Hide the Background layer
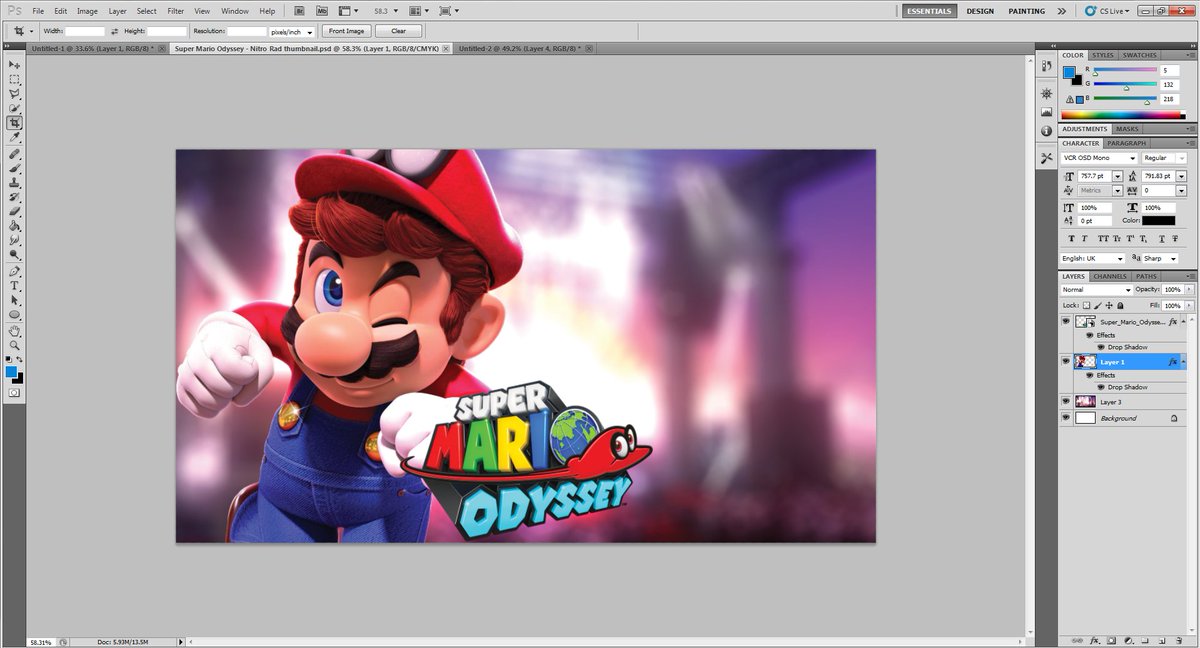This screenshot has height=648, width=1200. point(1066,418)
